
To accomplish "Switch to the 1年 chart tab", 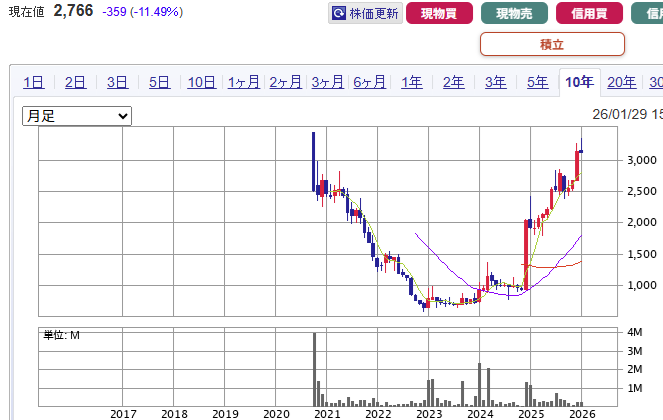I will pos(411,83).
